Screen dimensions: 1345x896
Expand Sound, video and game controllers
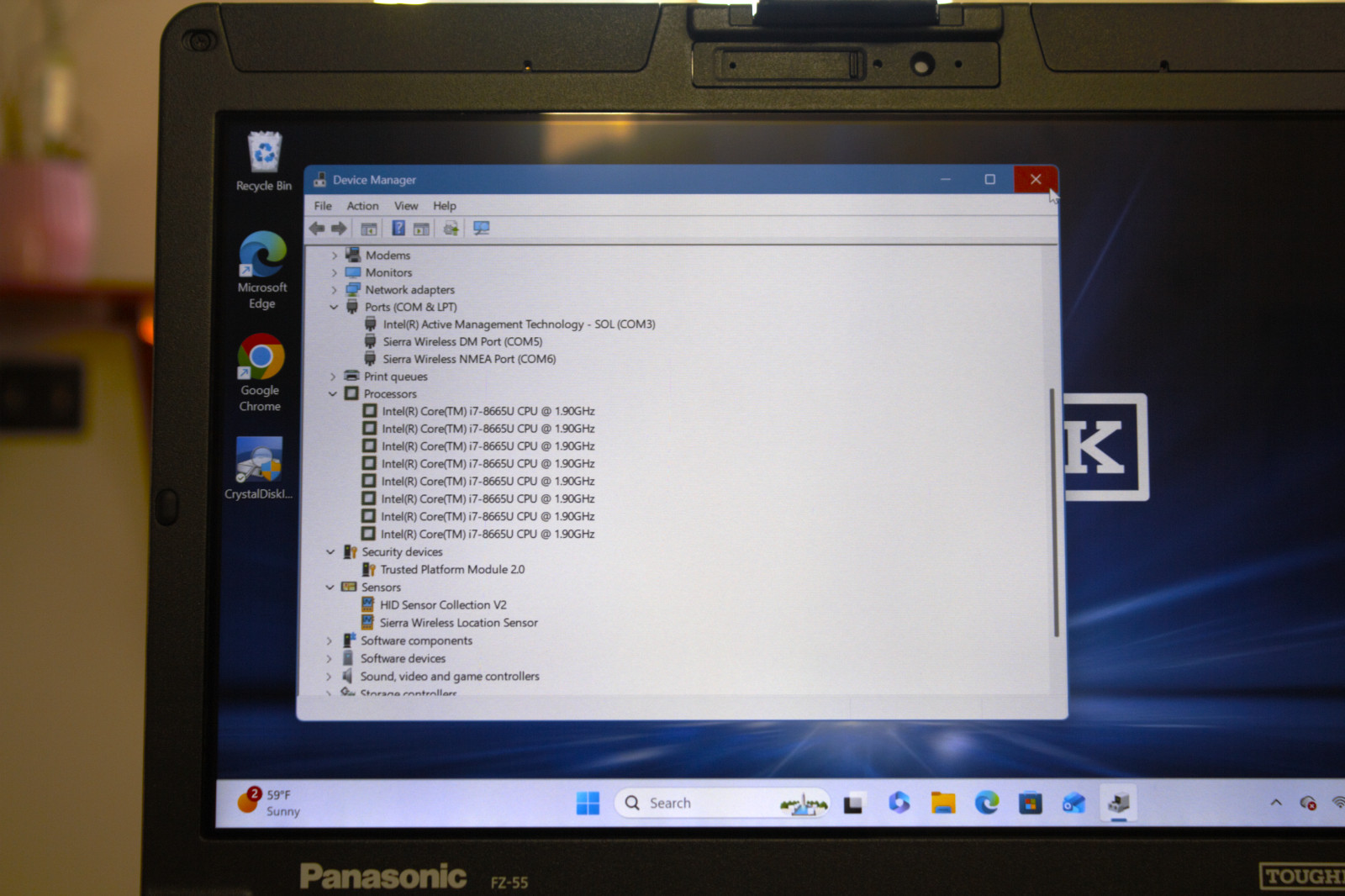329,677
